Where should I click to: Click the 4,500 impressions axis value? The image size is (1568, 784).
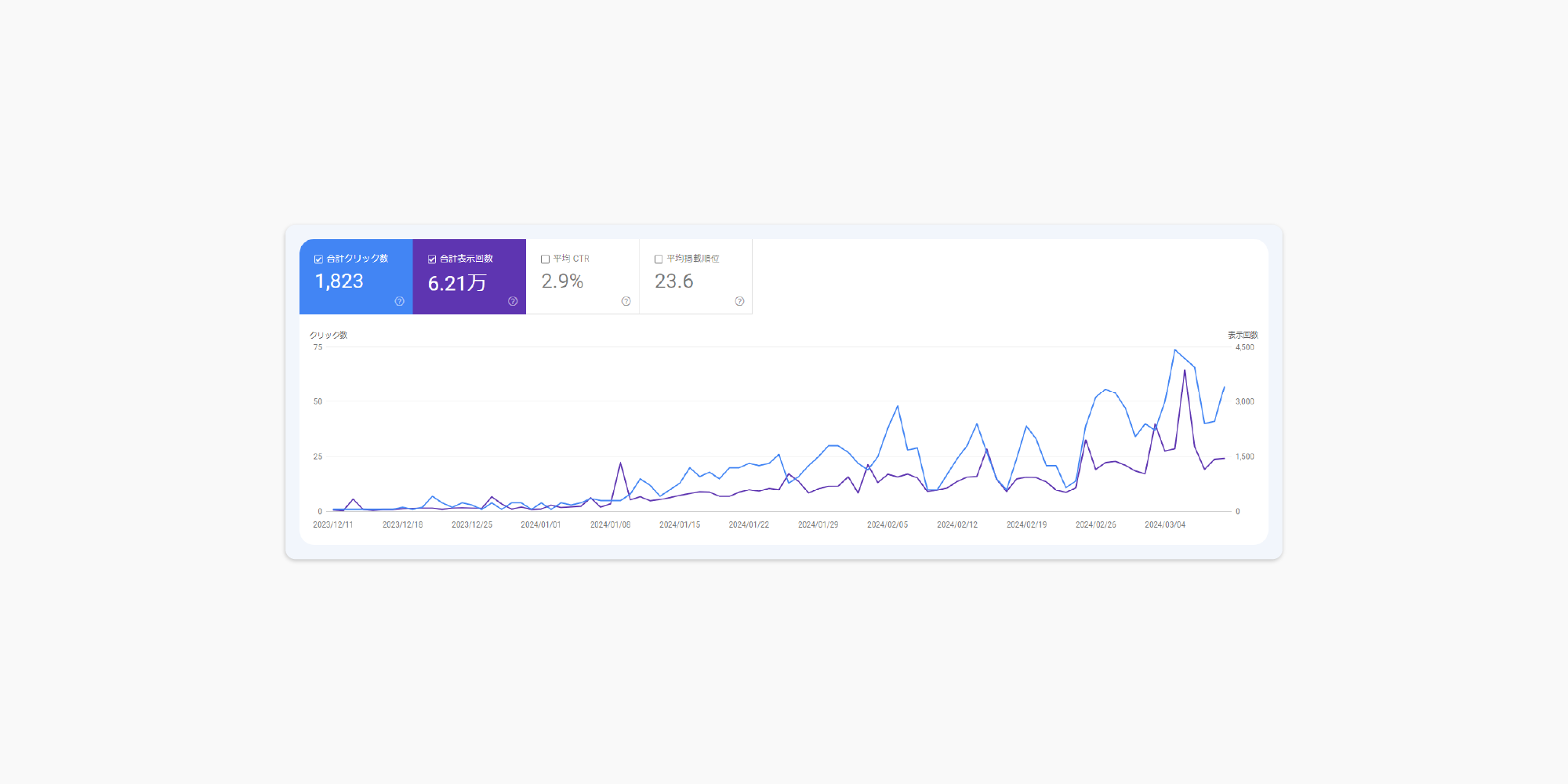(x=1245, y=347)
